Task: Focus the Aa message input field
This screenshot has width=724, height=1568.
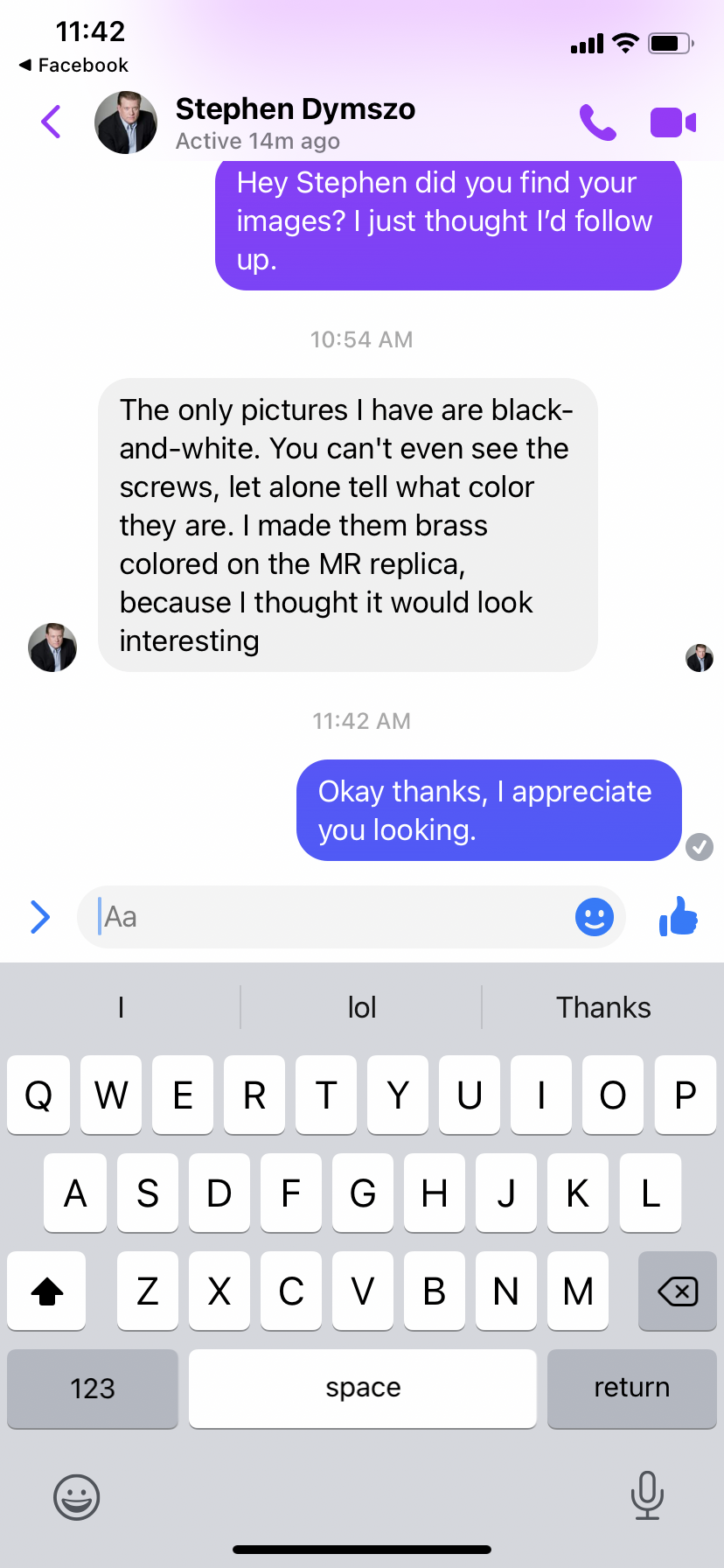Action: coord(332,917)
